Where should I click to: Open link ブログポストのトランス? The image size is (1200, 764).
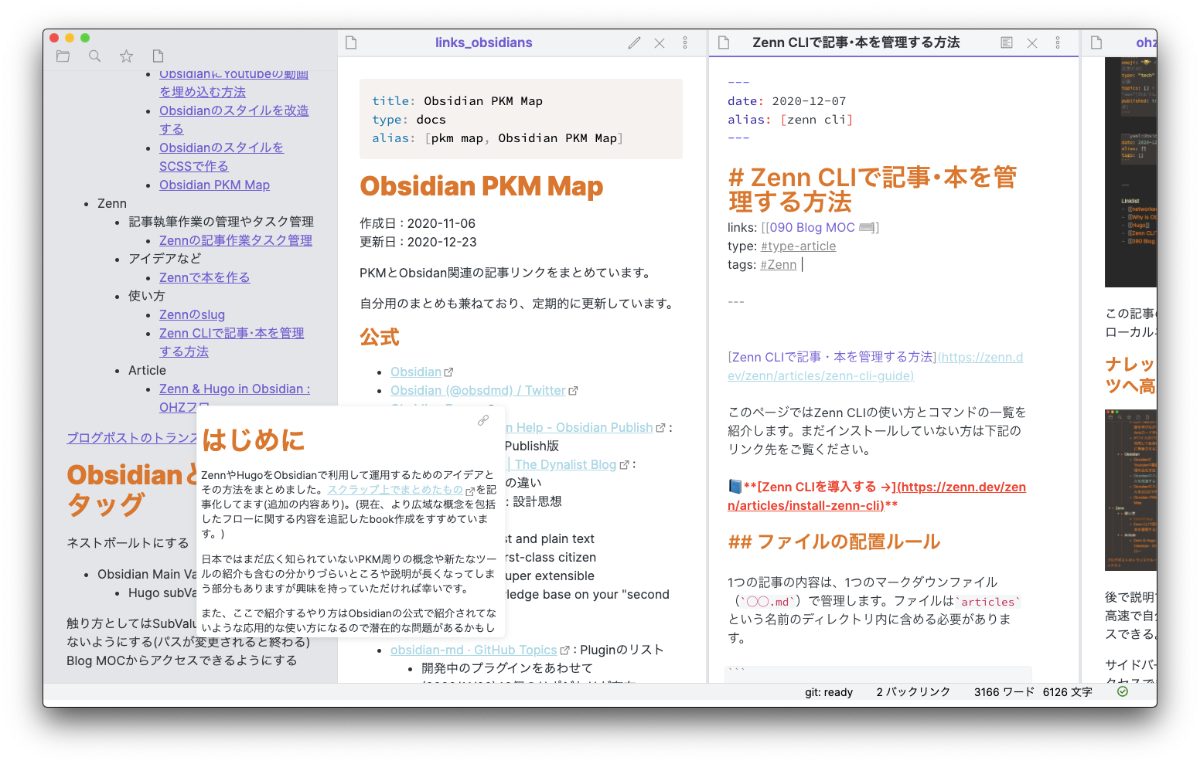(x=133, y=438)
